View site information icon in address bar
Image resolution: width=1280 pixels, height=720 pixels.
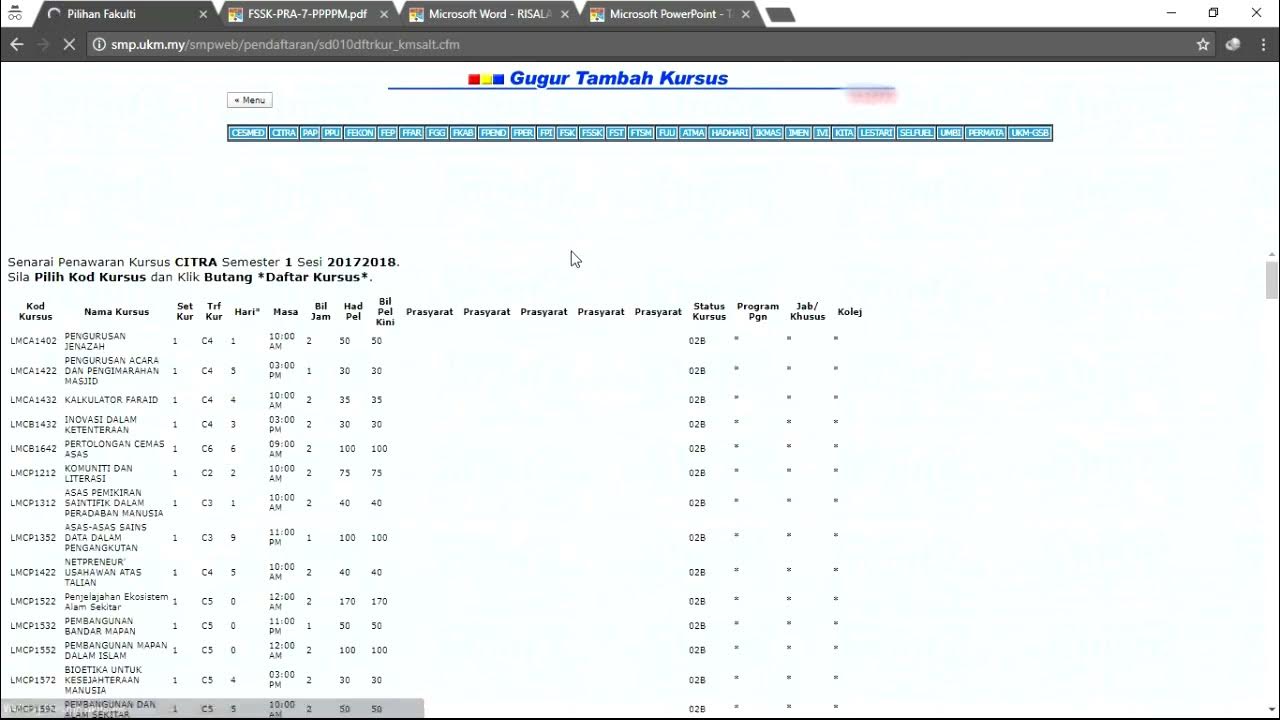click(x=99, y=44)
